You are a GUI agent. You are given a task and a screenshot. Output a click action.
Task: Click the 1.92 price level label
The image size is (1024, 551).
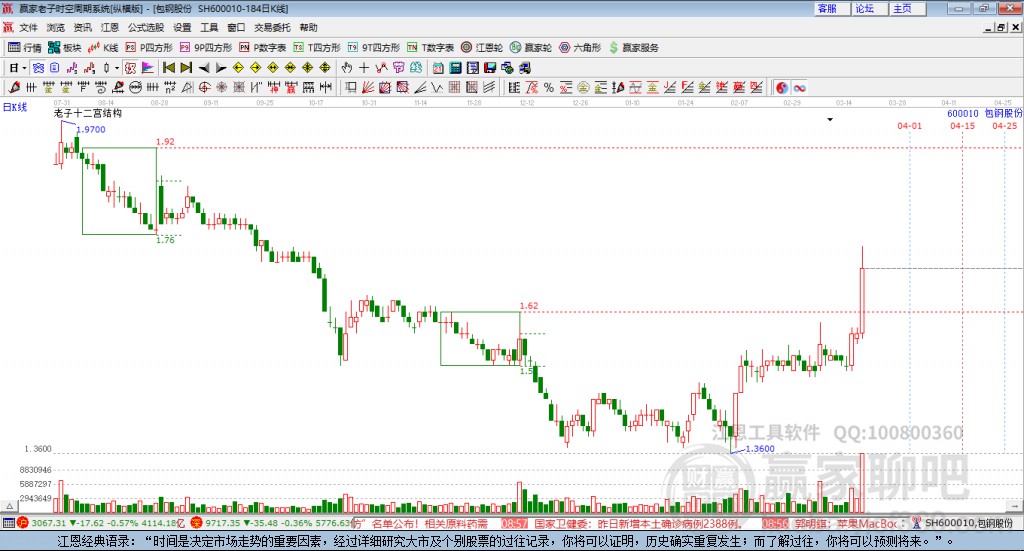(x=165, y=142)
